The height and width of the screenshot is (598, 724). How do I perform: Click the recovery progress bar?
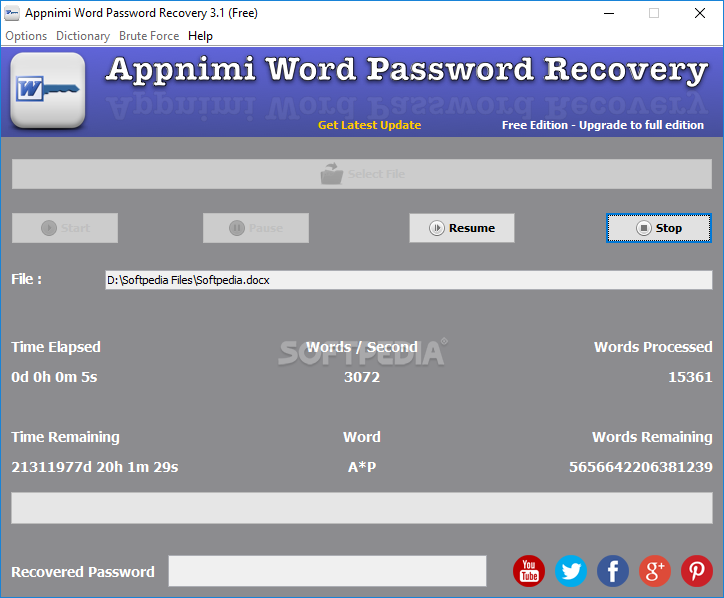pyautogui.click(x=362, y=508)
